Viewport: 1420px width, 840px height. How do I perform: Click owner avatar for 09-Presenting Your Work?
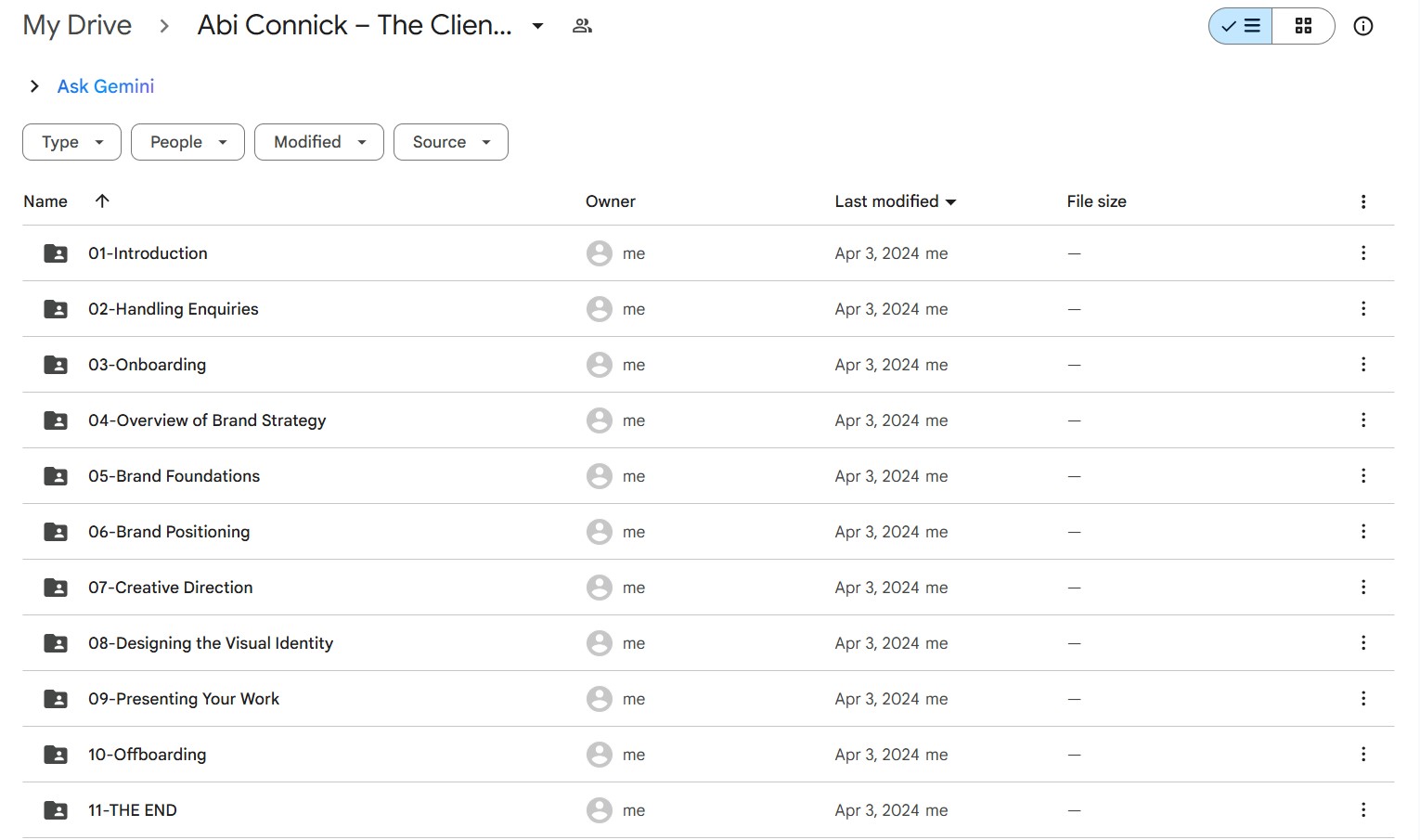[x=600, y=699]
